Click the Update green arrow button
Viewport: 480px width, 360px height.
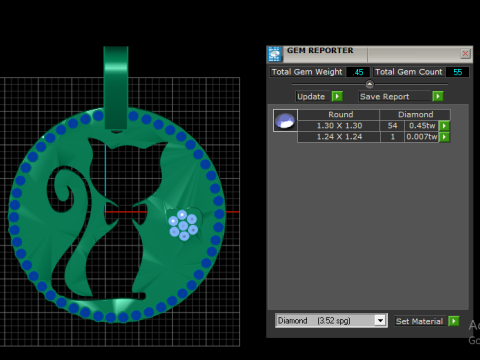[337, 96]
